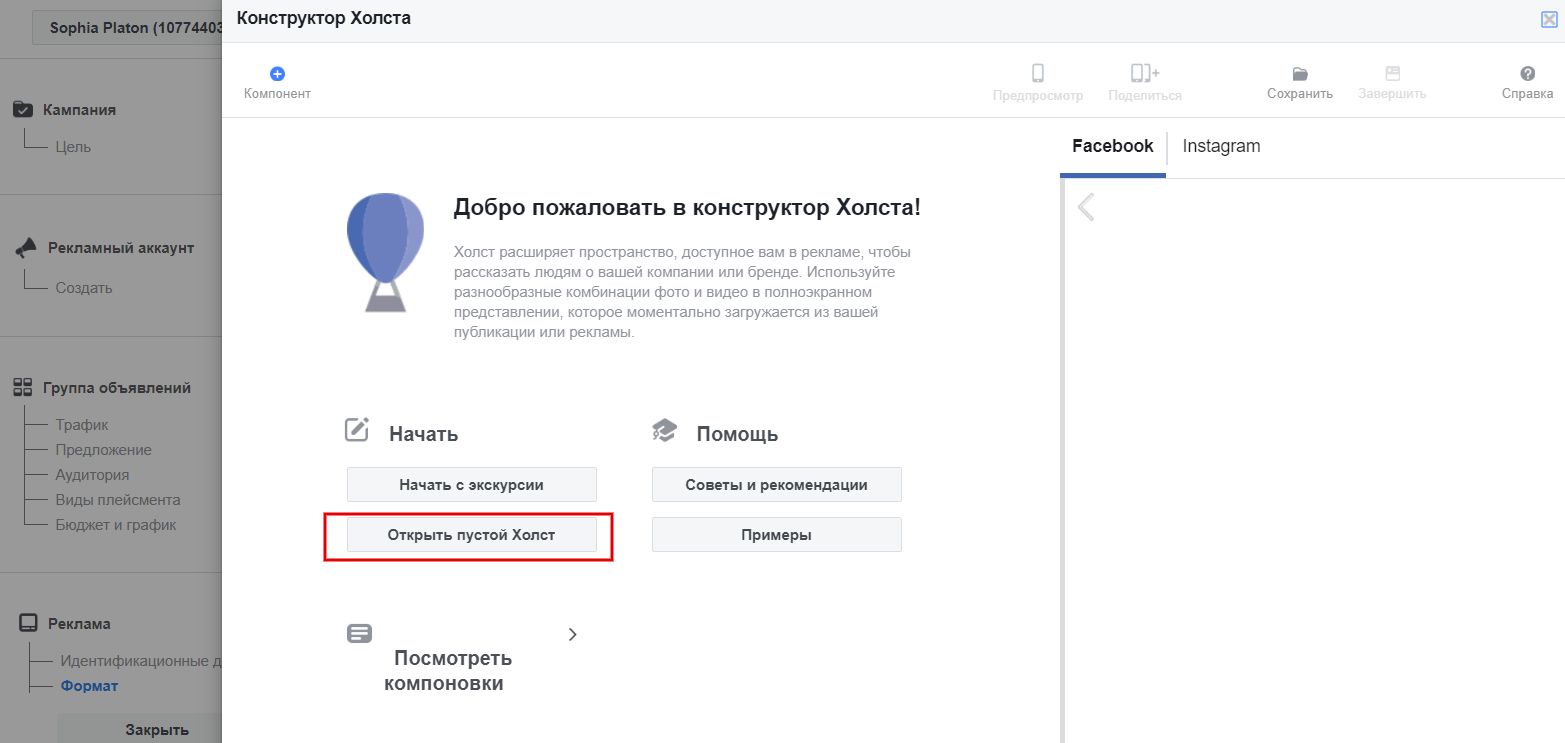Click the Предпросмотр phone icon
The image size is (1565, 743).
(1037, 74)
